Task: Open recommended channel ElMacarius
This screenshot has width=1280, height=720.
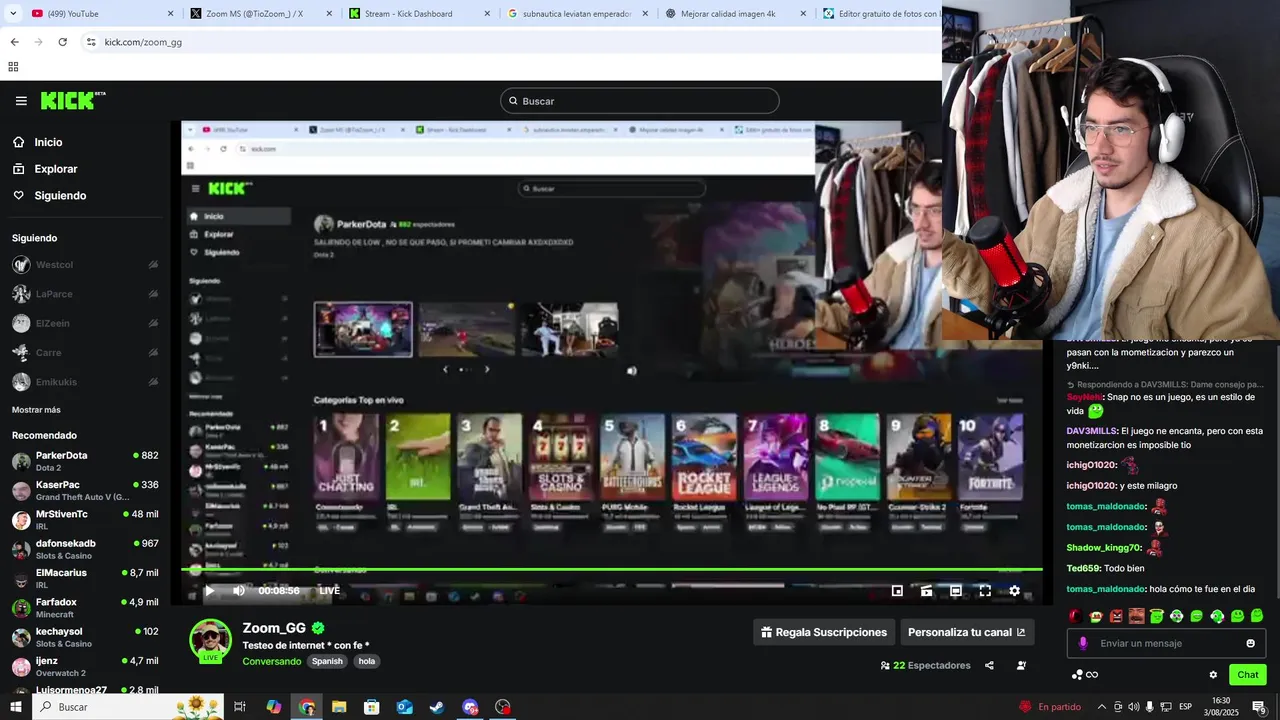Action: coord(85,578)
